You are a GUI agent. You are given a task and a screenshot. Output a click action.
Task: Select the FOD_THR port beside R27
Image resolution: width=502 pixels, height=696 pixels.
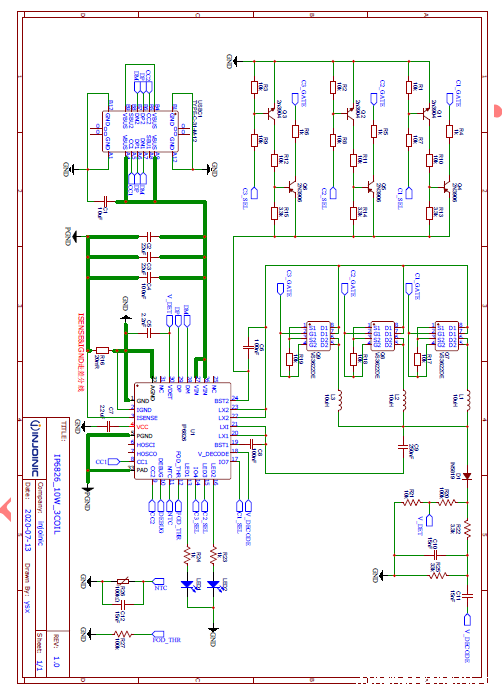pos(158,633)
